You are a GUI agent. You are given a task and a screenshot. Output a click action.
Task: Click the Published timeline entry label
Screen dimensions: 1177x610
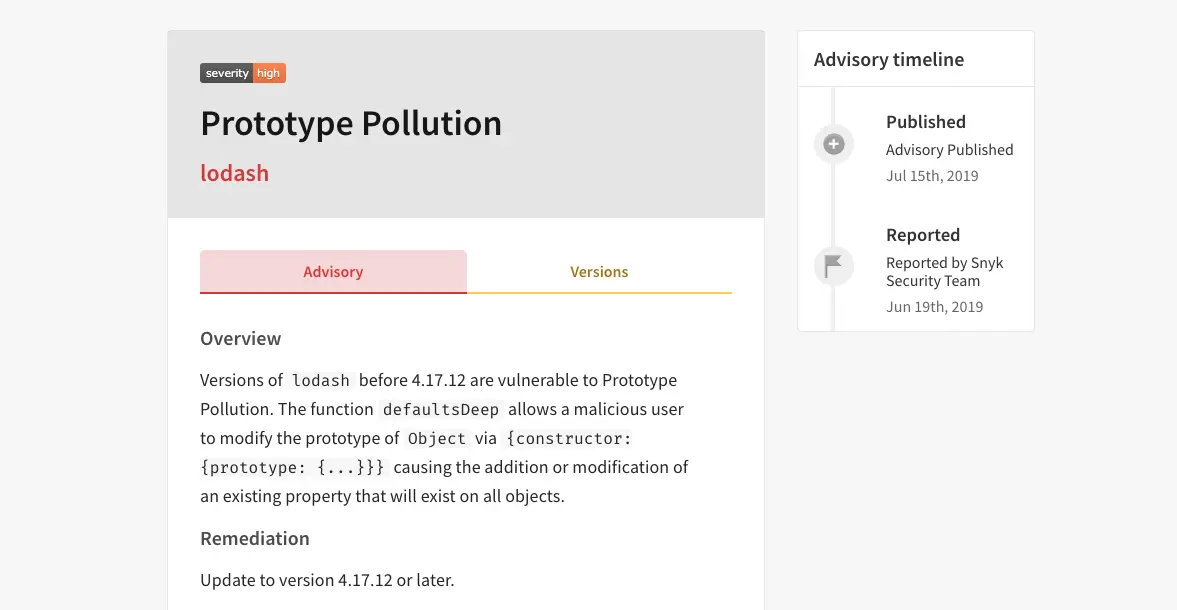click(x=926, y=122)
